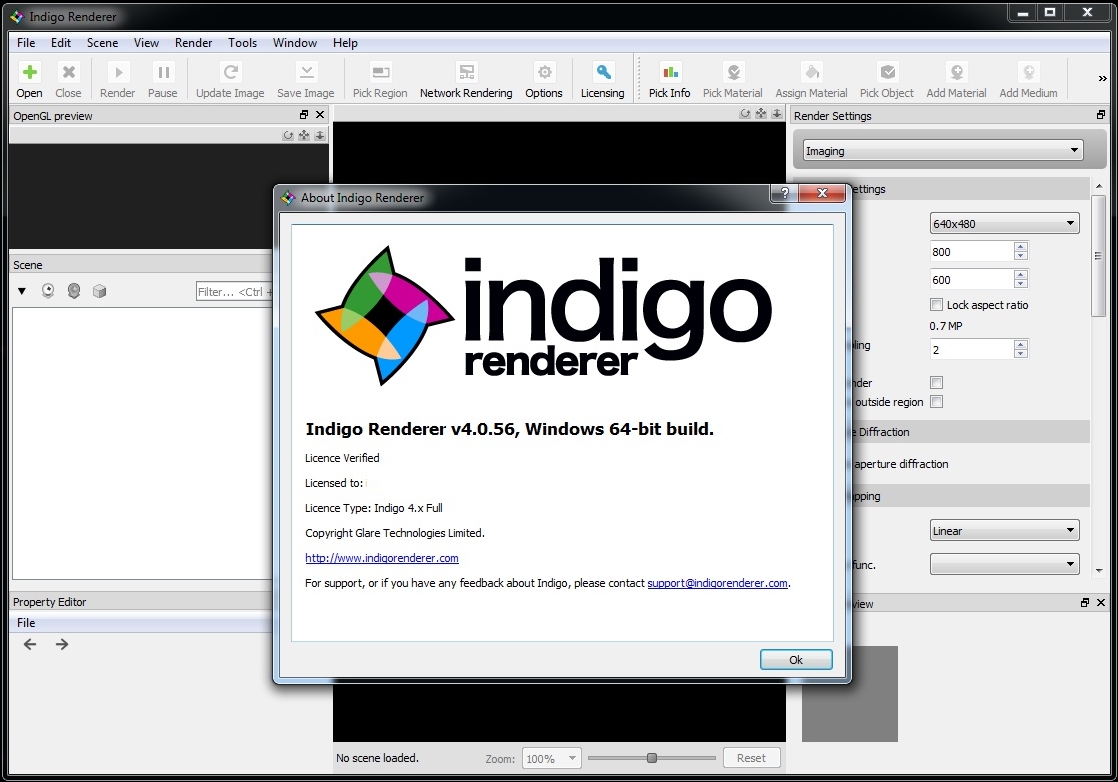The image size is (1118, 782).
Task: Open the Property Editor File menu
Action: coord(26,622)
